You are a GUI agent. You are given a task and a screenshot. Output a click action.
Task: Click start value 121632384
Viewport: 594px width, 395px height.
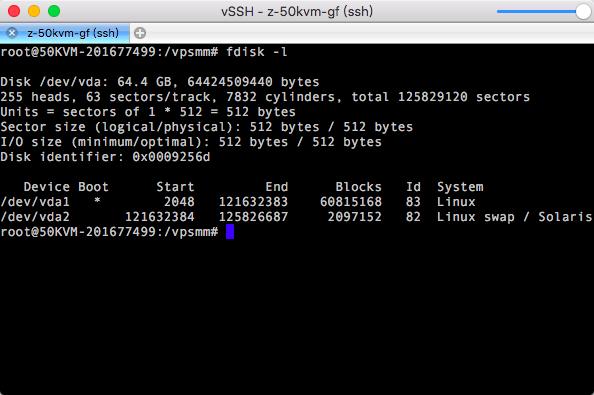tap(160, 217)
